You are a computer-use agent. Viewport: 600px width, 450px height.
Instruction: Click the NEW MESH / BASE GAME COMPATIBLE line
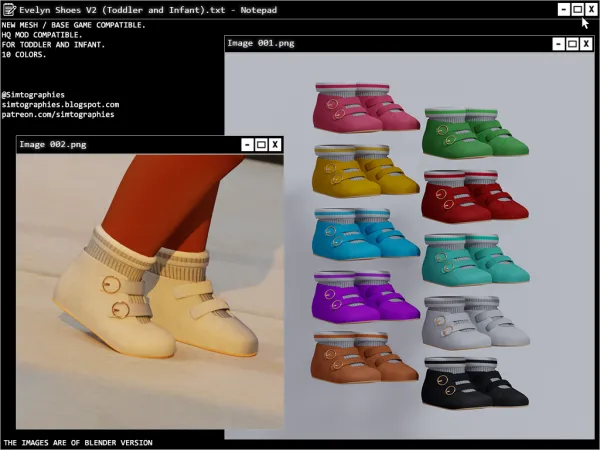[x=73, y=25]
